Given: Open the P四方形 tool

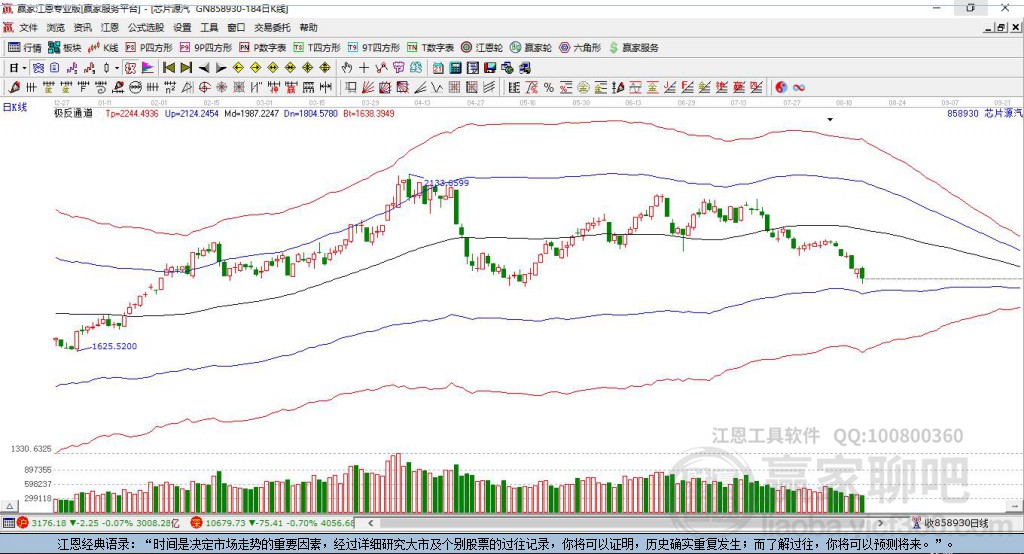Looking at the screenshot, I should pyautogui.click(x=149, y=48).
